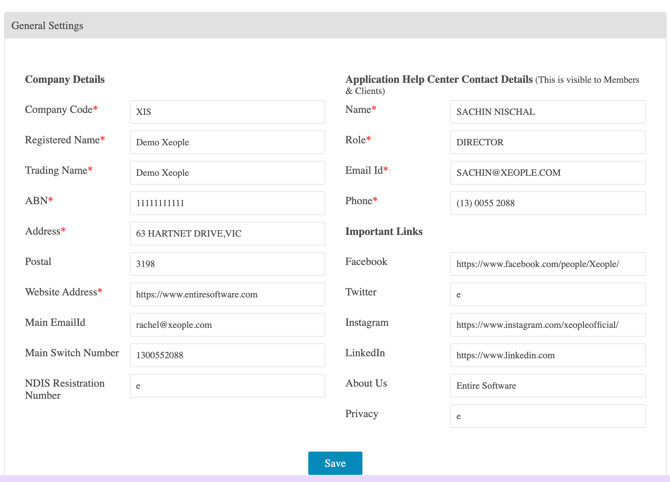Focus the Instagram URL field
This screenshot has height=482, width=670.
point(547,325)
